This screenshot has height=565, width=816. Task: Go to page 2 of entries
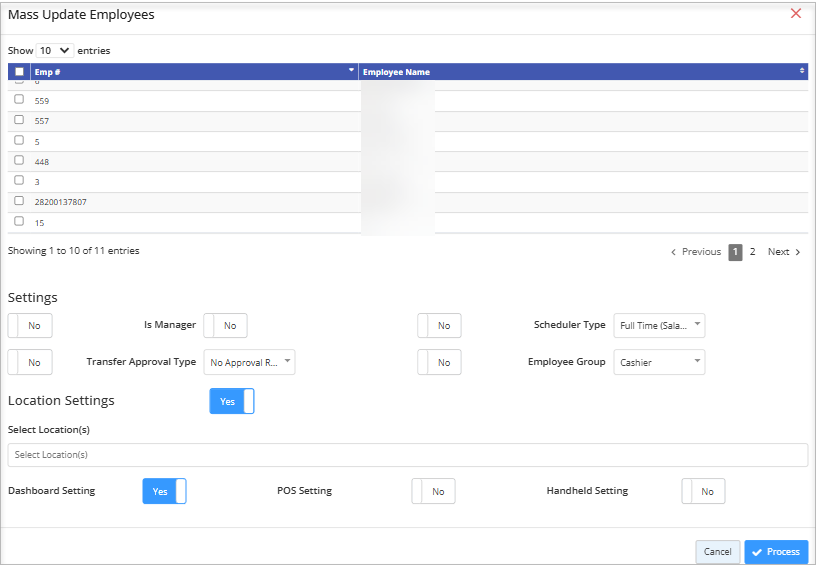tap(752, 252)
